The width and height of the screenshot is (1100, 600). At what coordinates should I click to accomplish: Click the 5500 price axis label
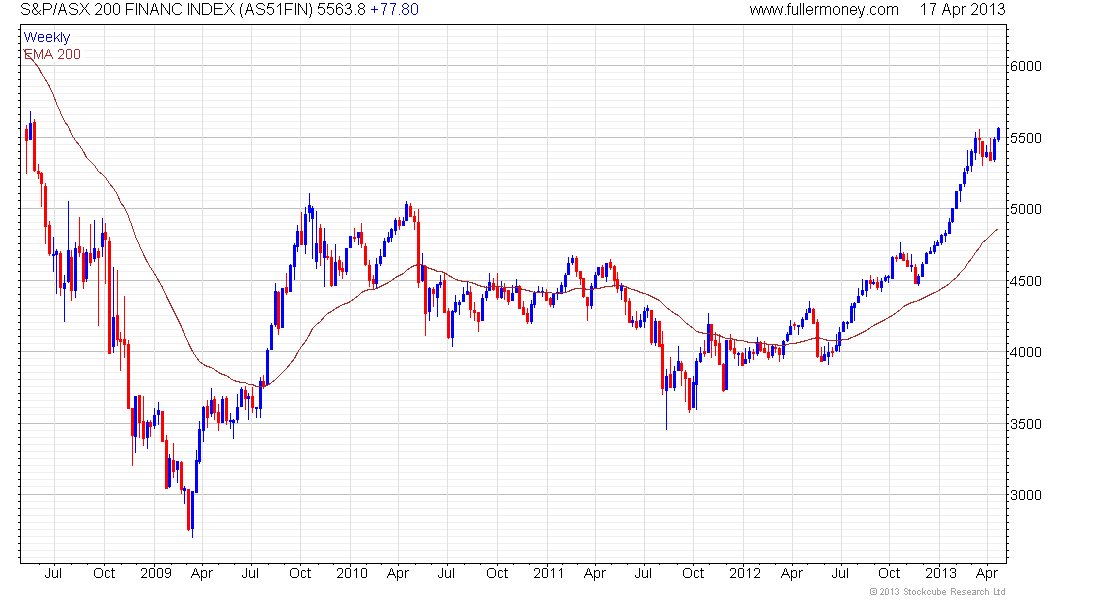[1026, 138]
